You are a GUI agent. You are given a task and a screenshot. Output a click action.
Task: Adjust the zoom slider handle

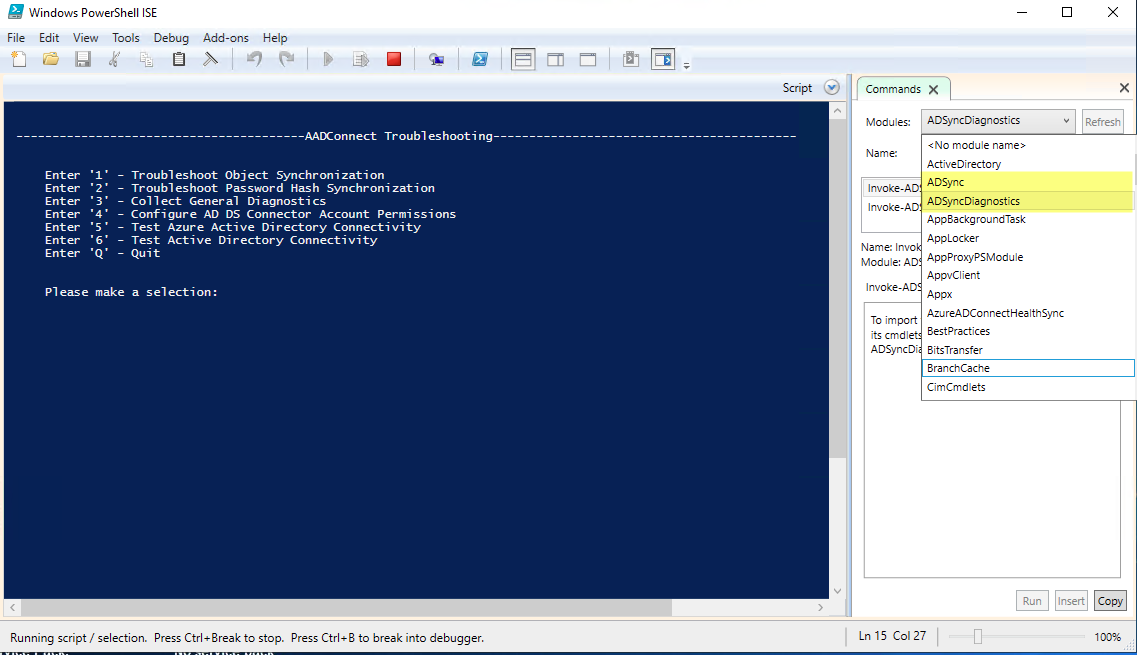[977, 636]
